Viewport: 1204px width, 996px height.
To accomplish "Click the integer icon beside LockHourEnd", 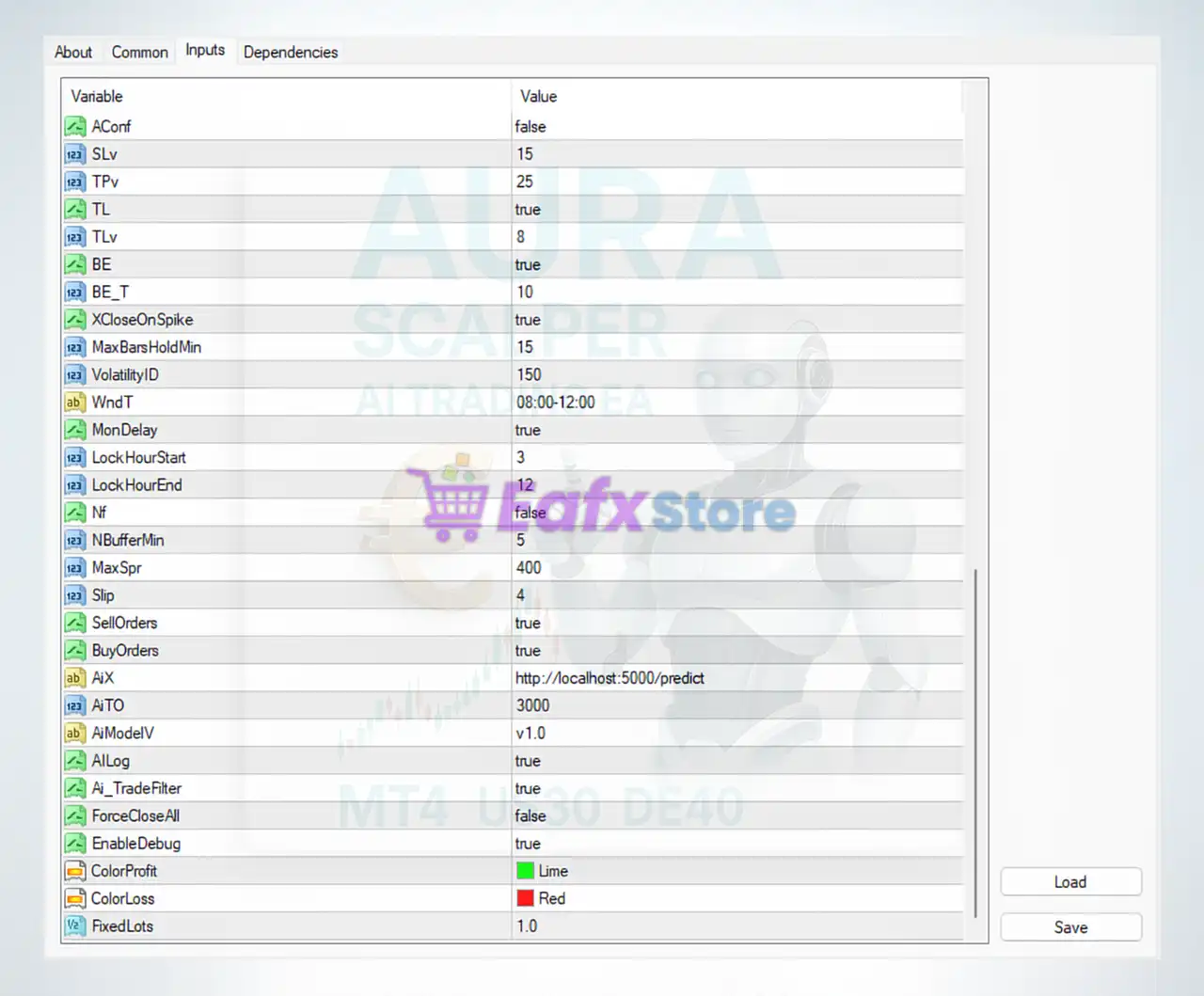I will coord(75,485).
